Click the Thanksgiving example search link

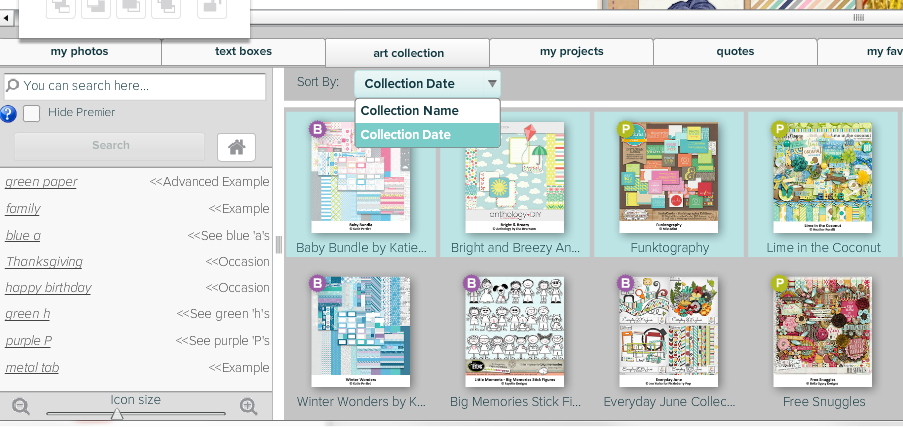44,262
